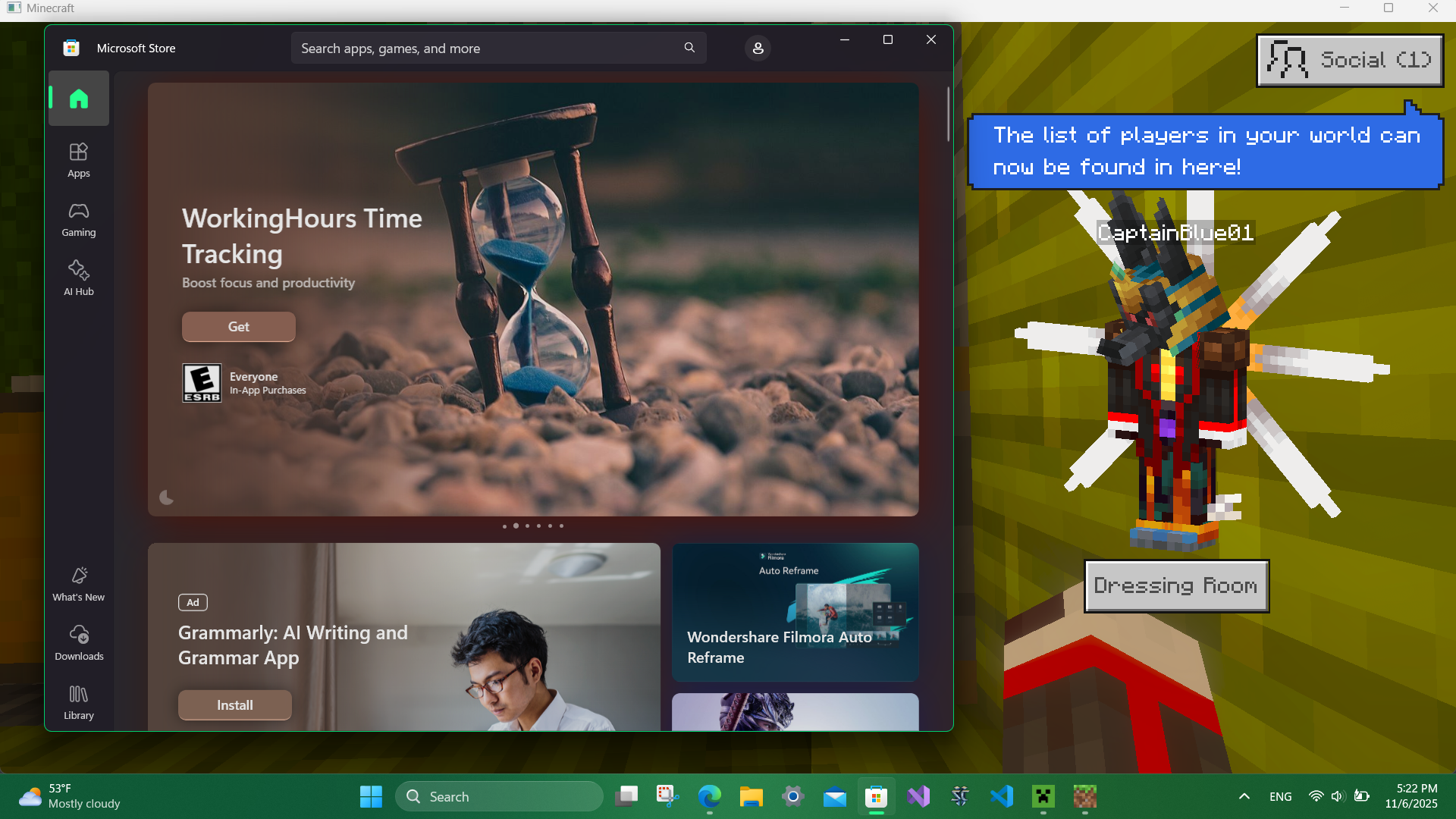Click the Minecraft character skin preview
The image size is (1456, 819).
click(x=1175, y=372)
